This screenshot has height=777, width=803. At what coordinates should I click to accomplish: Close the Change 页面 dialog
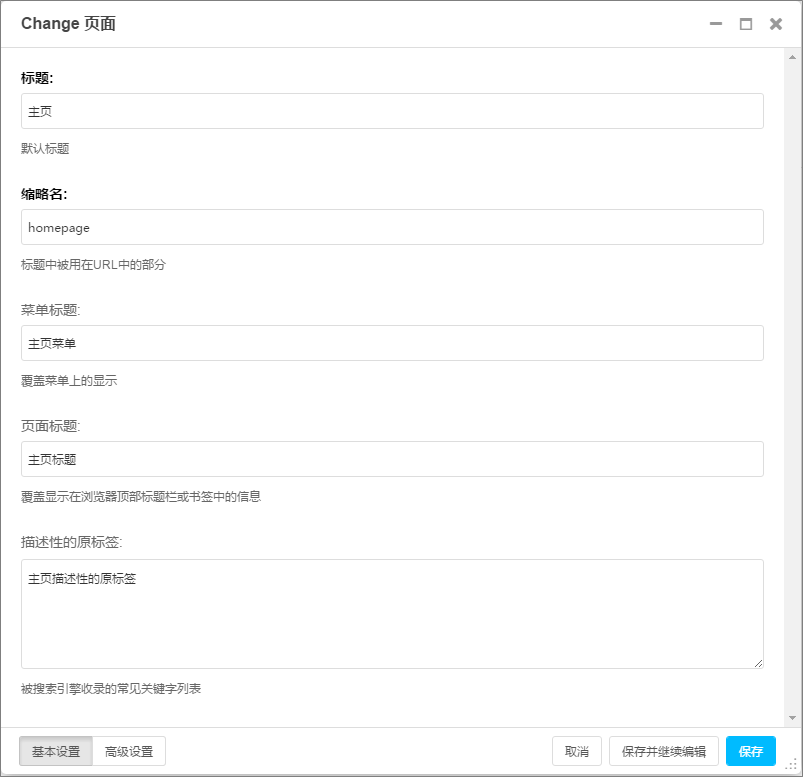[x=776, y=24]
